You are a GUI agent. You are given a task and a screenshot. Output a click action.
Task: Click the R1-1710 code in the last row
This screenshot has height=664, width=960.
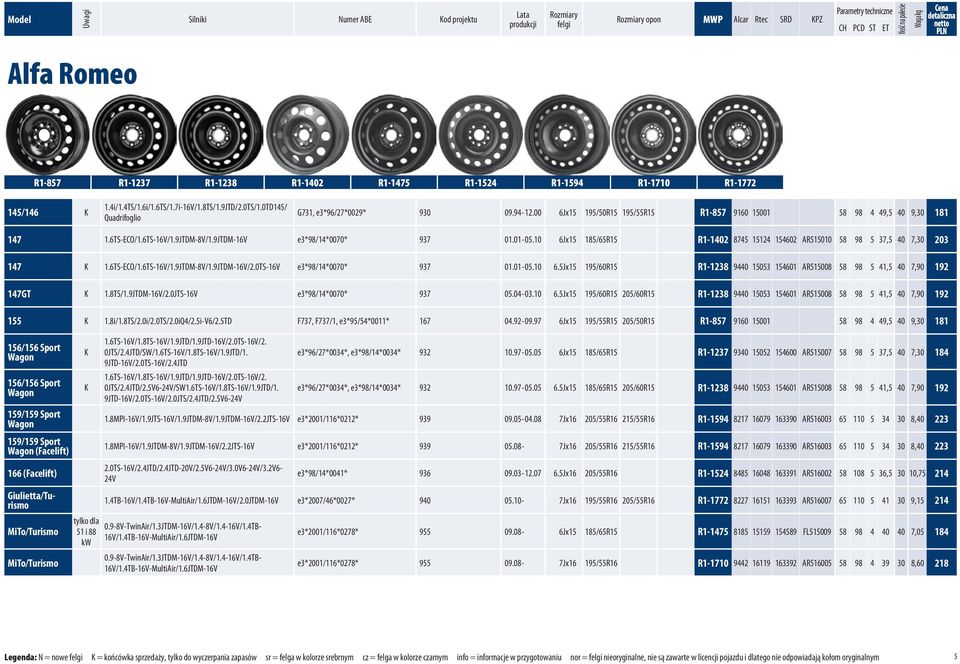point(713,563)
